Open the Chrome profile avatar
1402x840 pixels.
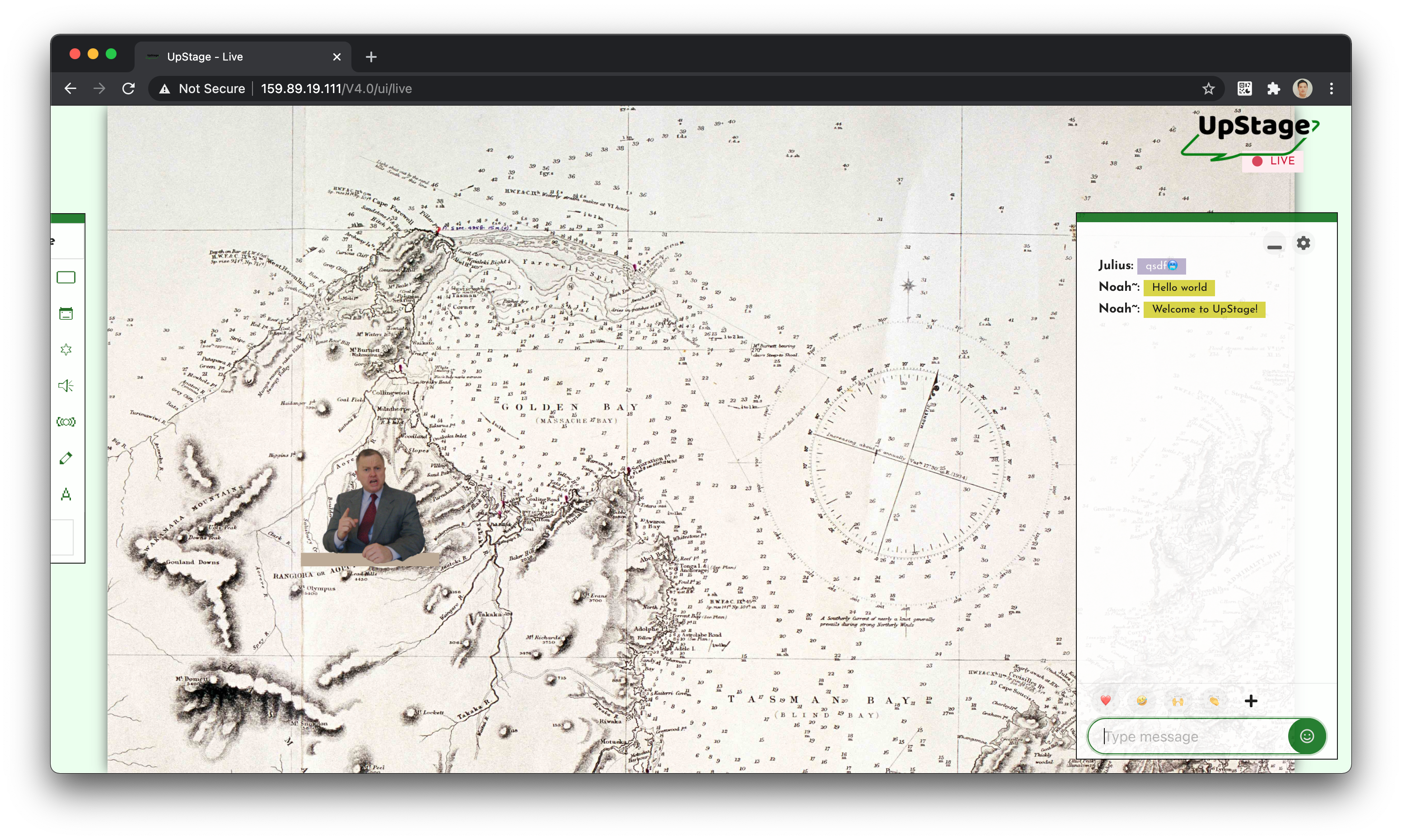coord(1302,89)
